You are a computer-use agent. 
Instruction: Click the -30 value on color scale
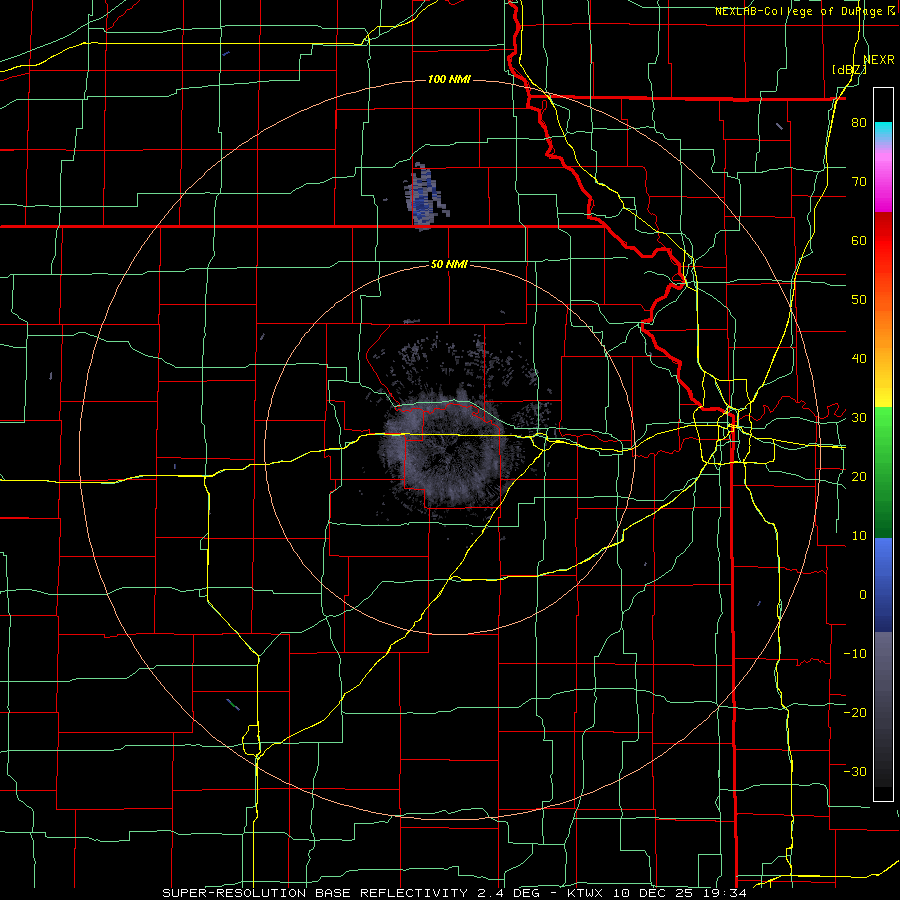tap(855, 771)
